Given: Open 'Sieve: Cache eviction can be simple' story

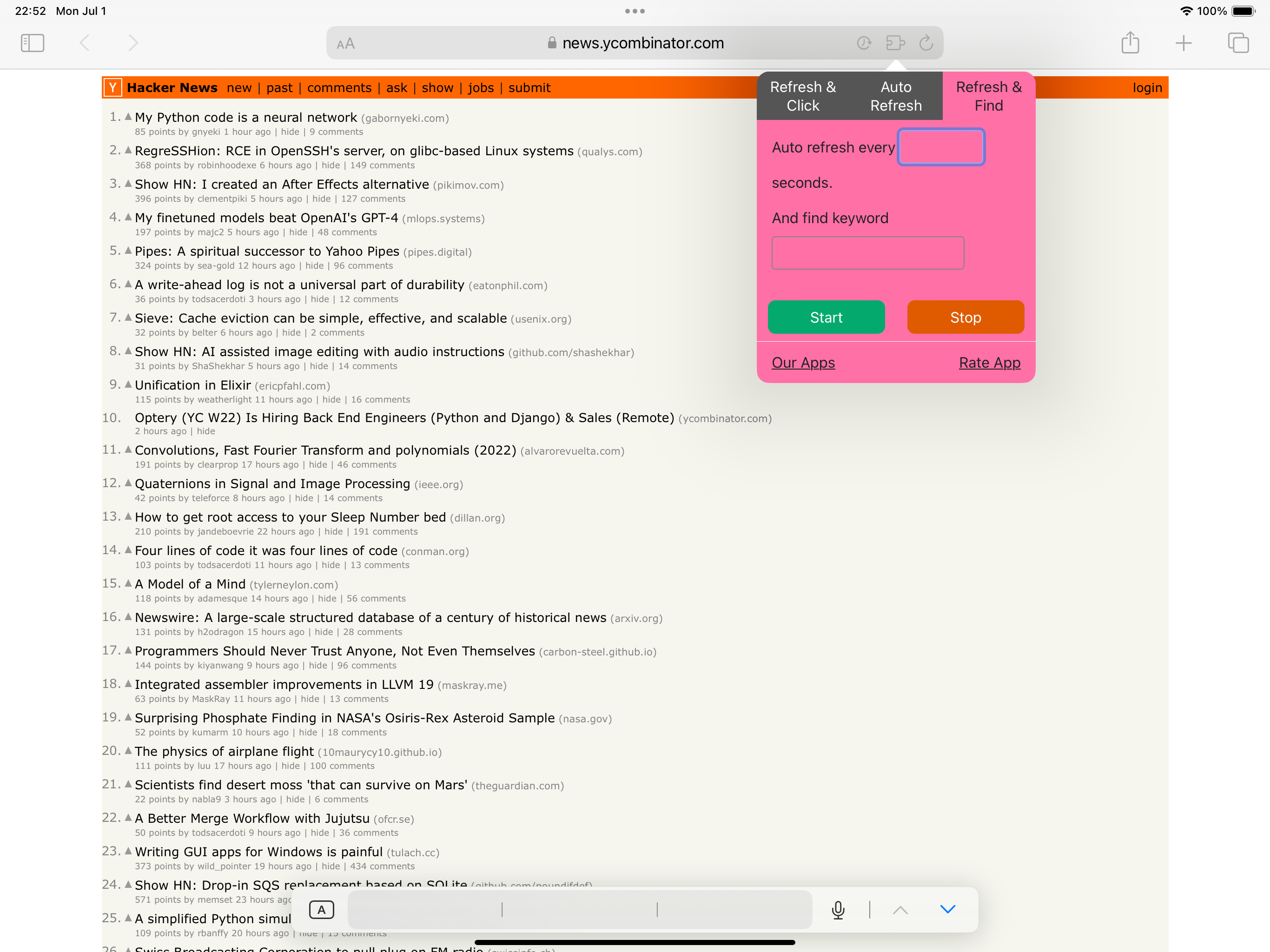Looking at the screenshot, I should pyautogui.click(x=321, y=318).
